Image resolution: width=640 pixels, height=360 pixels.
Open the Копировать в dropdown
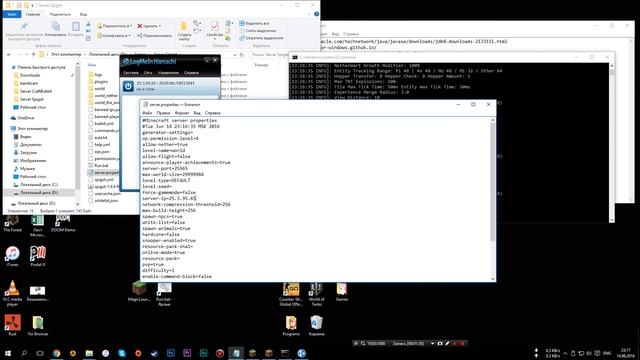click(x=114, y=36)
